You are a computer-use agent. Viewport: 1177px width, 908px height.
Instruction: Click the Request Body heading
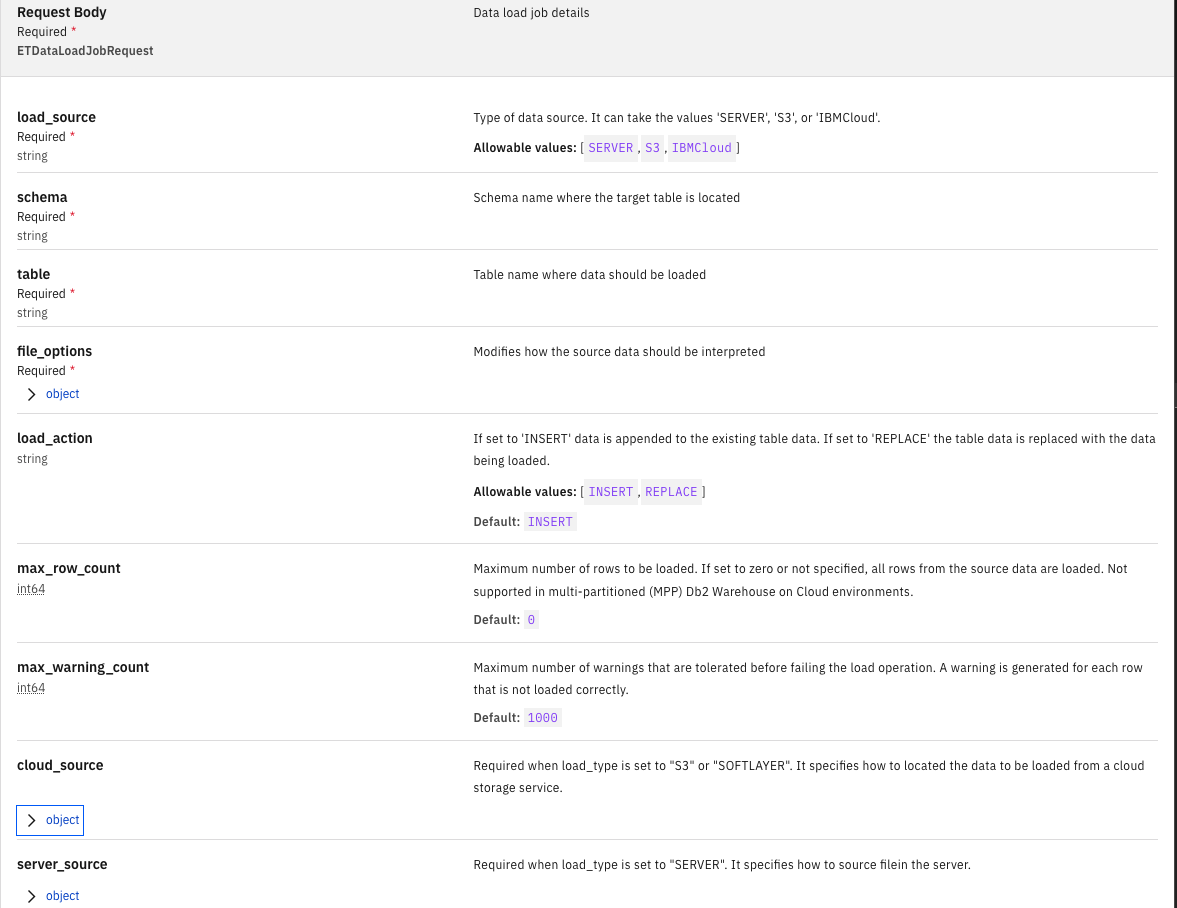(62, 13)
